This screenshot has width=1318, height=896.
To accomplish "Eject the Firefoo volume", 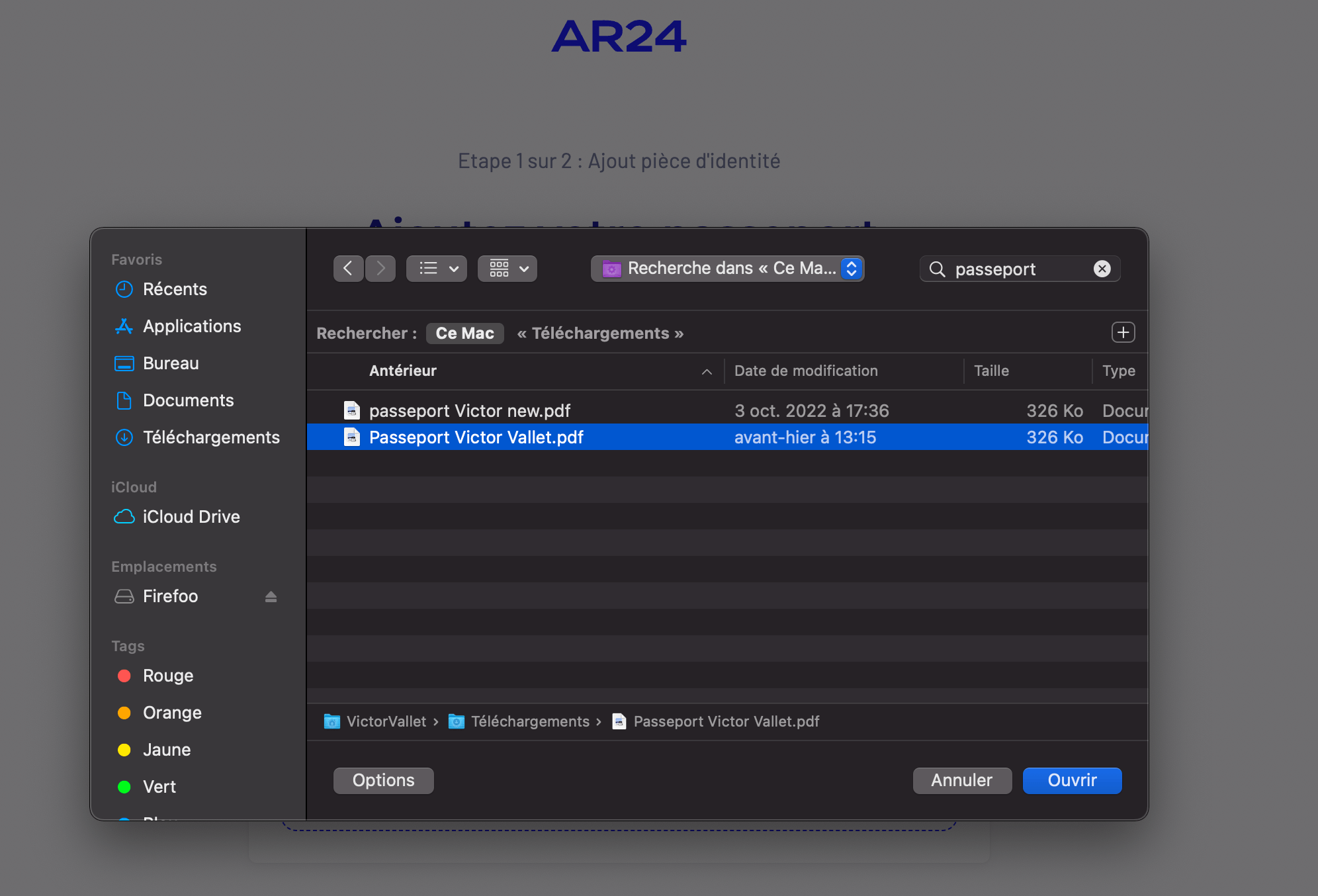I will pos(271,597).
